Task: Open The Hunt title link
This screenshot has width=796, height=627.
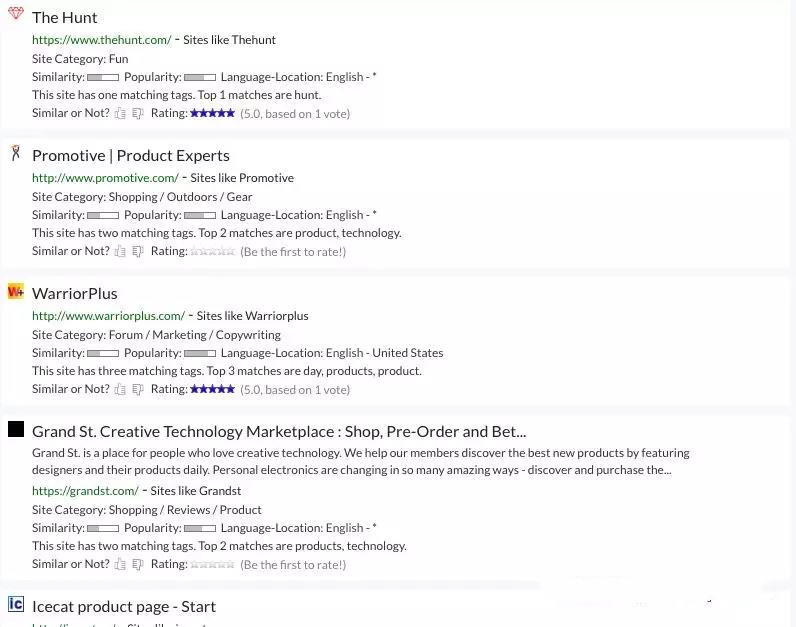Action: [x=64, y=18]
